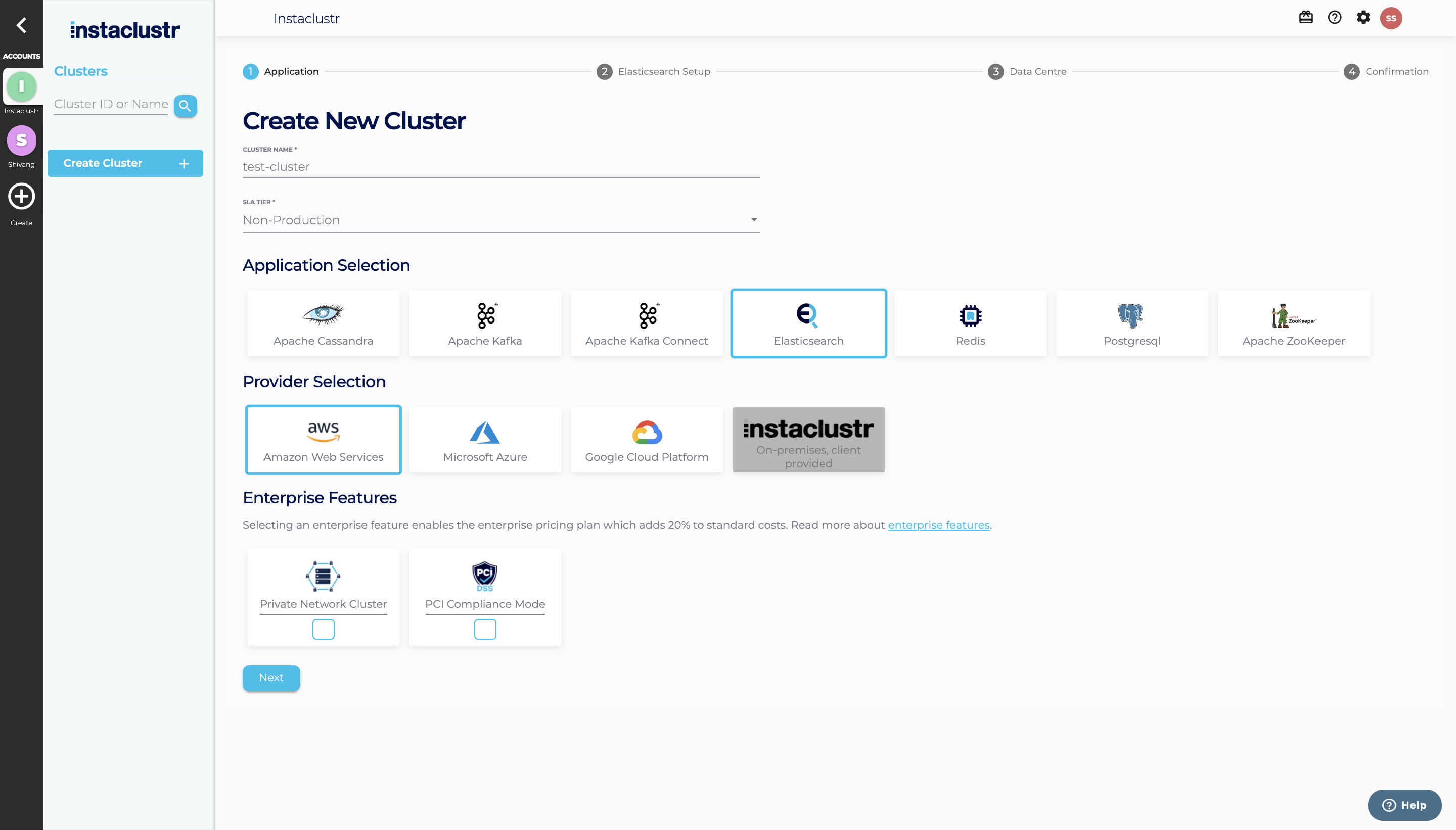This screenshot has height=830, width=1456.
Task: Select Google Cloud Platform provider
Action: pyautogui.click(x=646, y=439)
